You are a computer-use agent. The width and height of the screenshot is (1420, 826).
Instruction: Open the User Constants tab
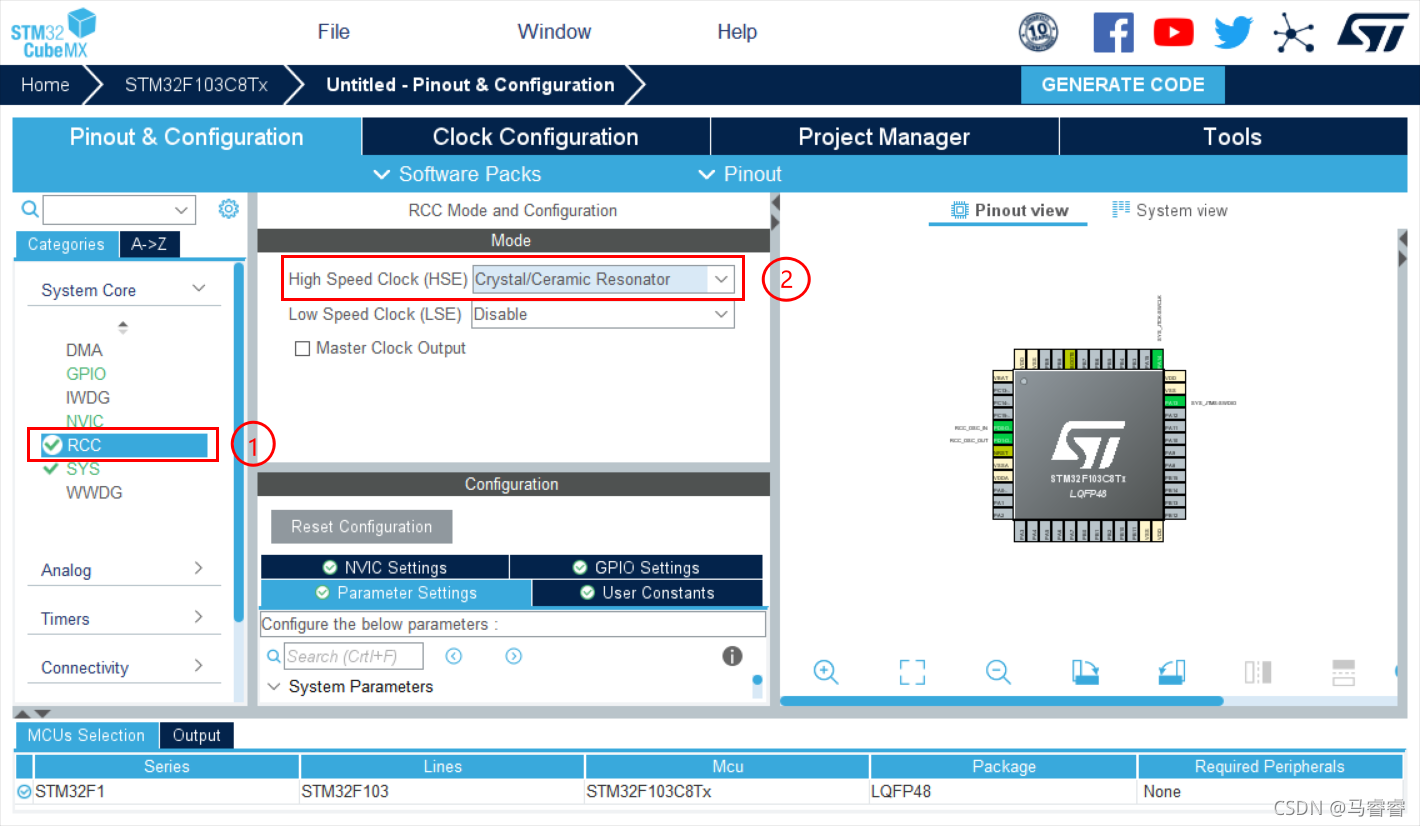(647, 593)
